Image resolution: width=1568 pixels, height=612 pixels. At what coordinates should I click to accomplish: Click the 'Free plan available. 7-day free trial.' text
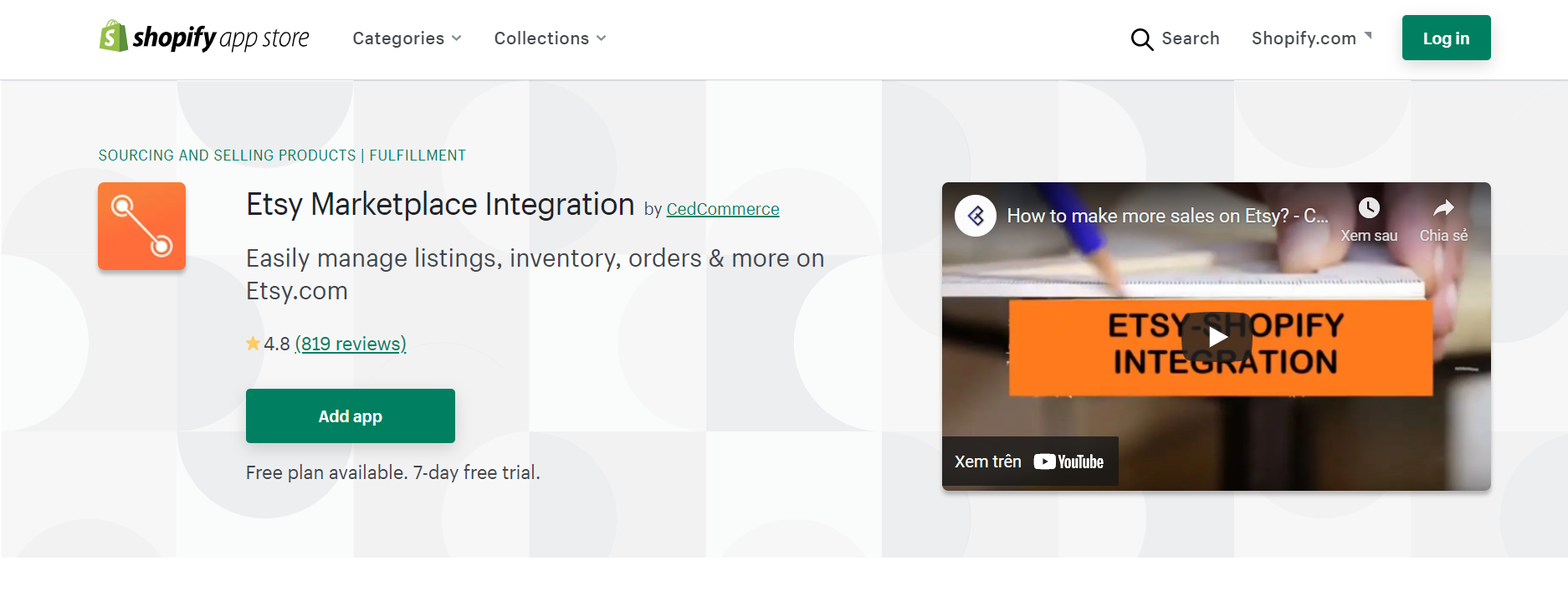coord(393,472)
